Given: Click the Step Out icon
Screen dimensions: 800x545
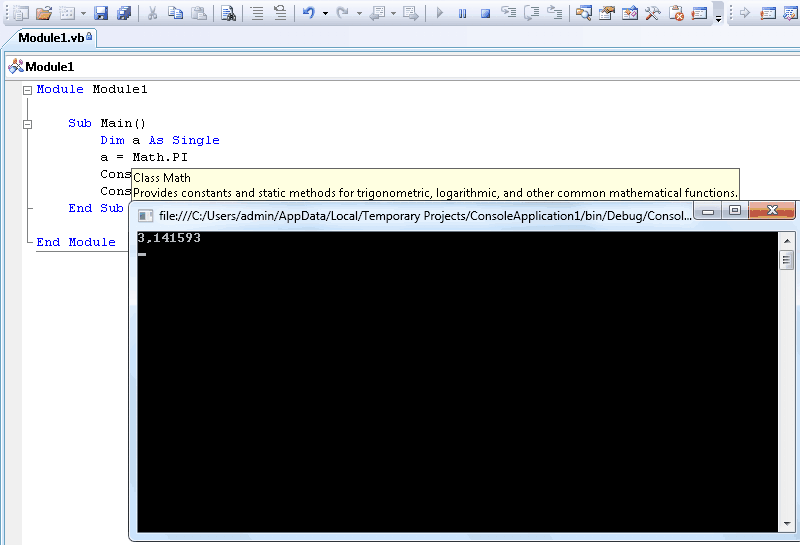Looking at the screenshot, I should pyautogui.click(x=554, y=13).
